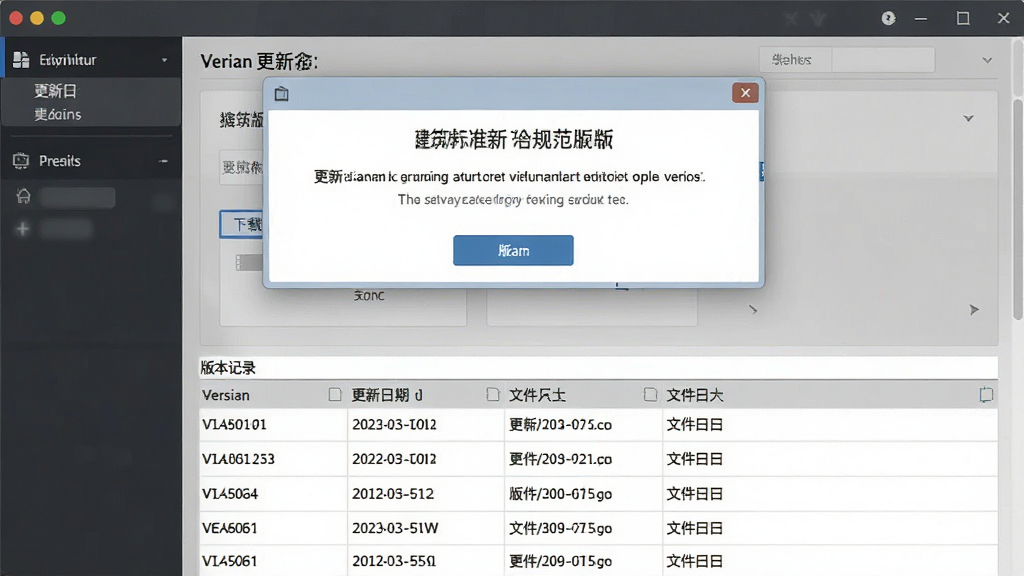Select the 更新日 sidebar item

56,91
